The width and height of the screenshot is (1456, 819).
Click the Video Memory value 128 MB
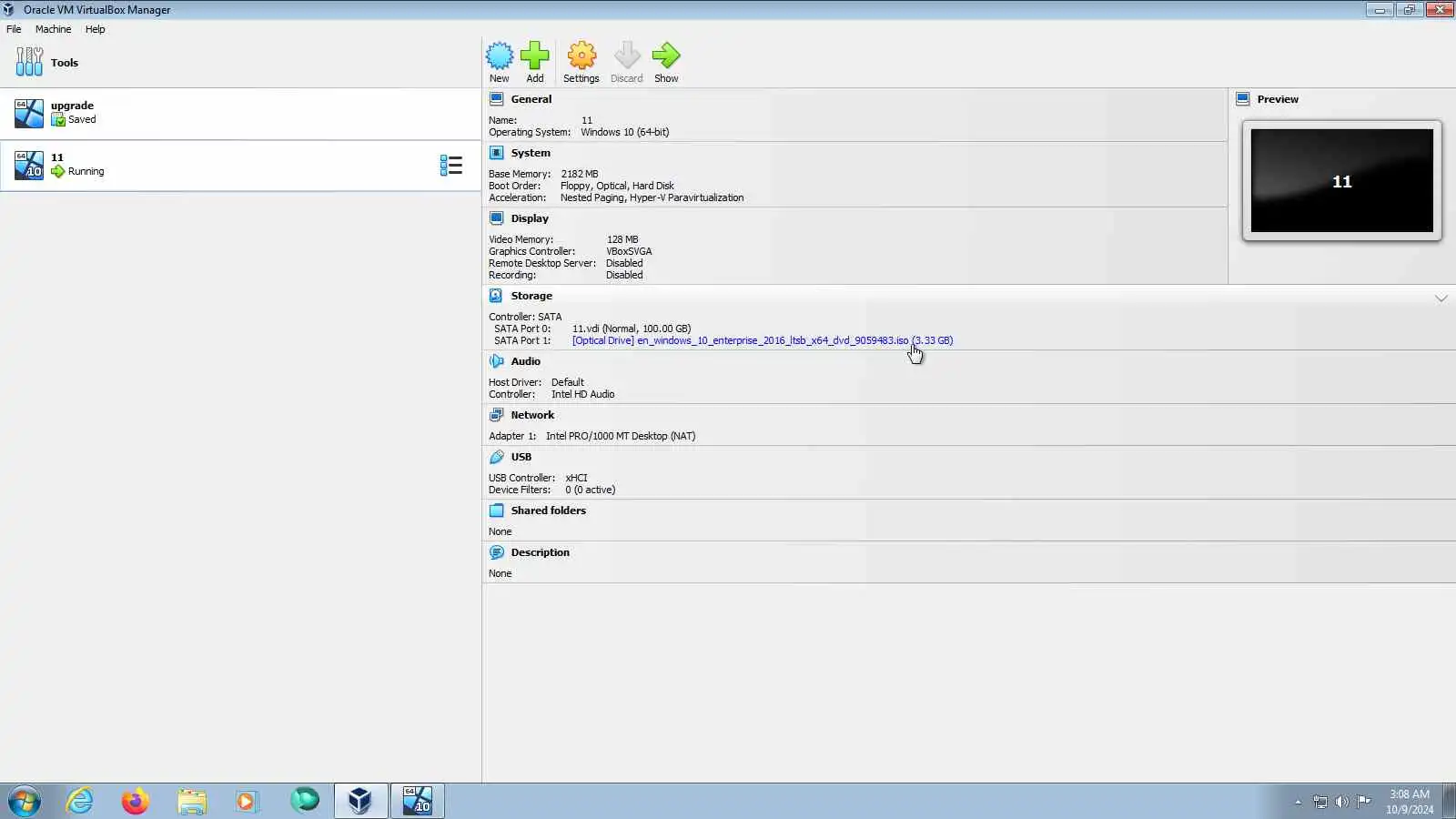coord(622,239)
